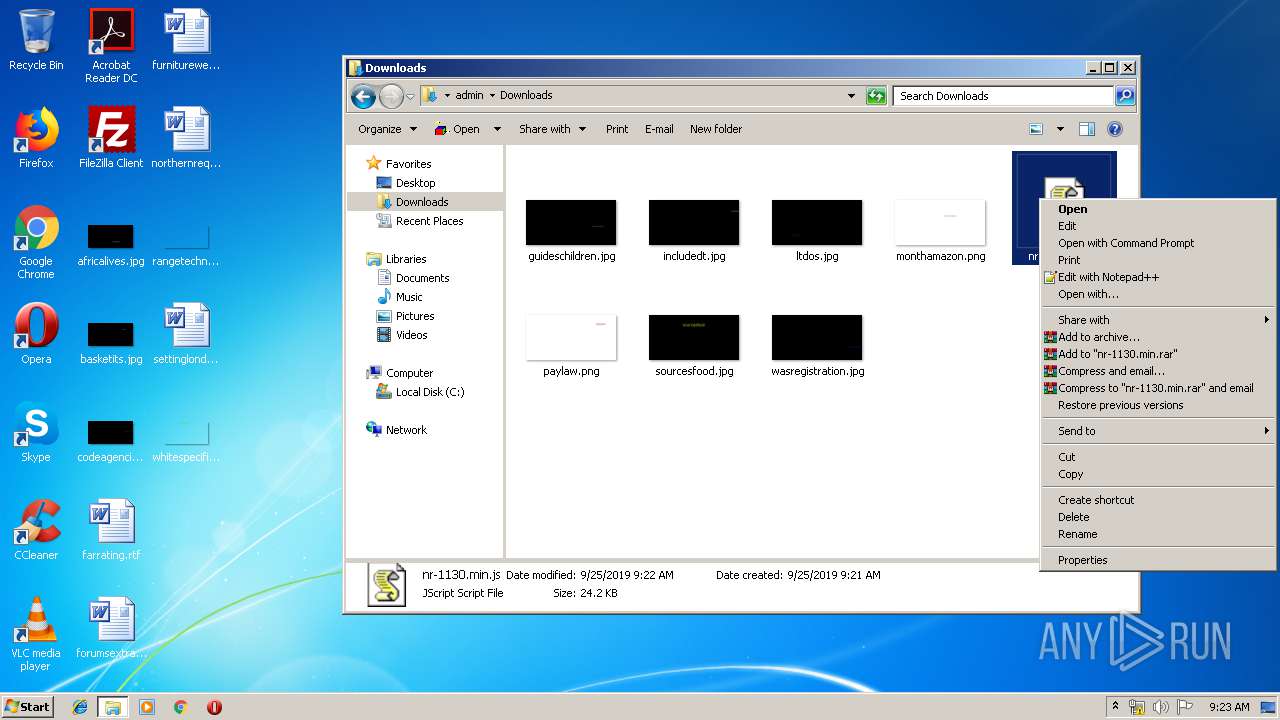
Task: Open Google Chrome desktop shortcut
Action: coord(36,243)
